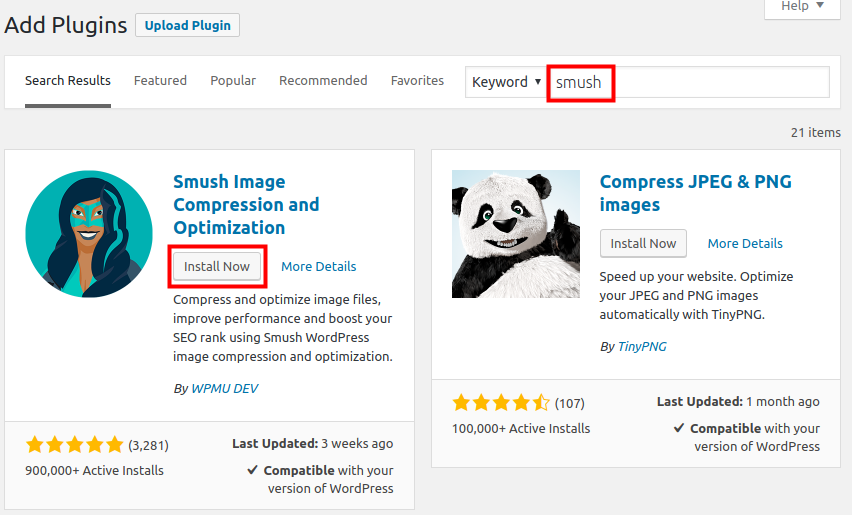Visit the WPMU DEV author link
The width and height of the screenshot is (852, 515).
[224, 388]
